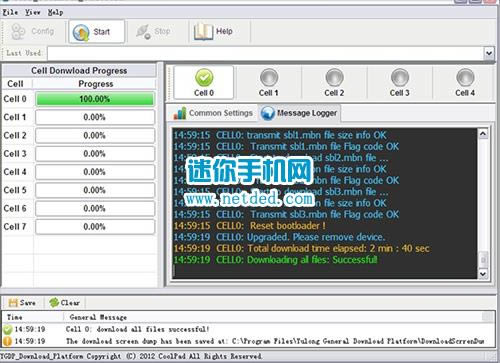Click the Cell 0 100.00% progress bar
This screenshot has height=363, width=500.
pos(95,99)
